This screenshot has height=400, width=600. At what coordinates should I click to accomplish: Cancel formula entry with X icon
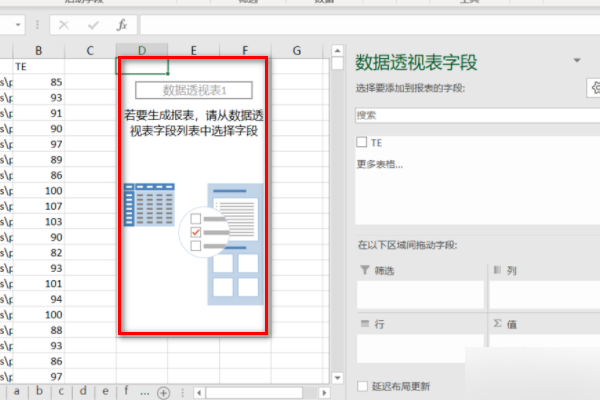pyautogui.click(x=64, y=25)
